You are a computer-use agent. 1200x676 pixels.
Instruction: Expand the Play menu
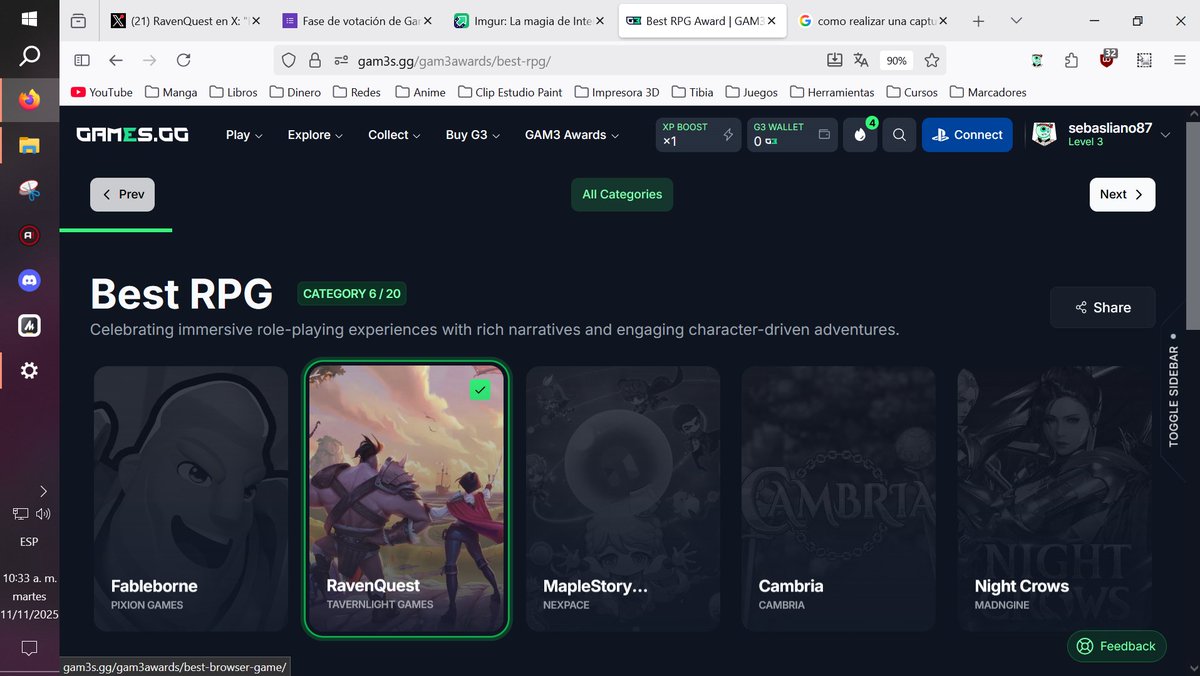(x=244, y=135)
